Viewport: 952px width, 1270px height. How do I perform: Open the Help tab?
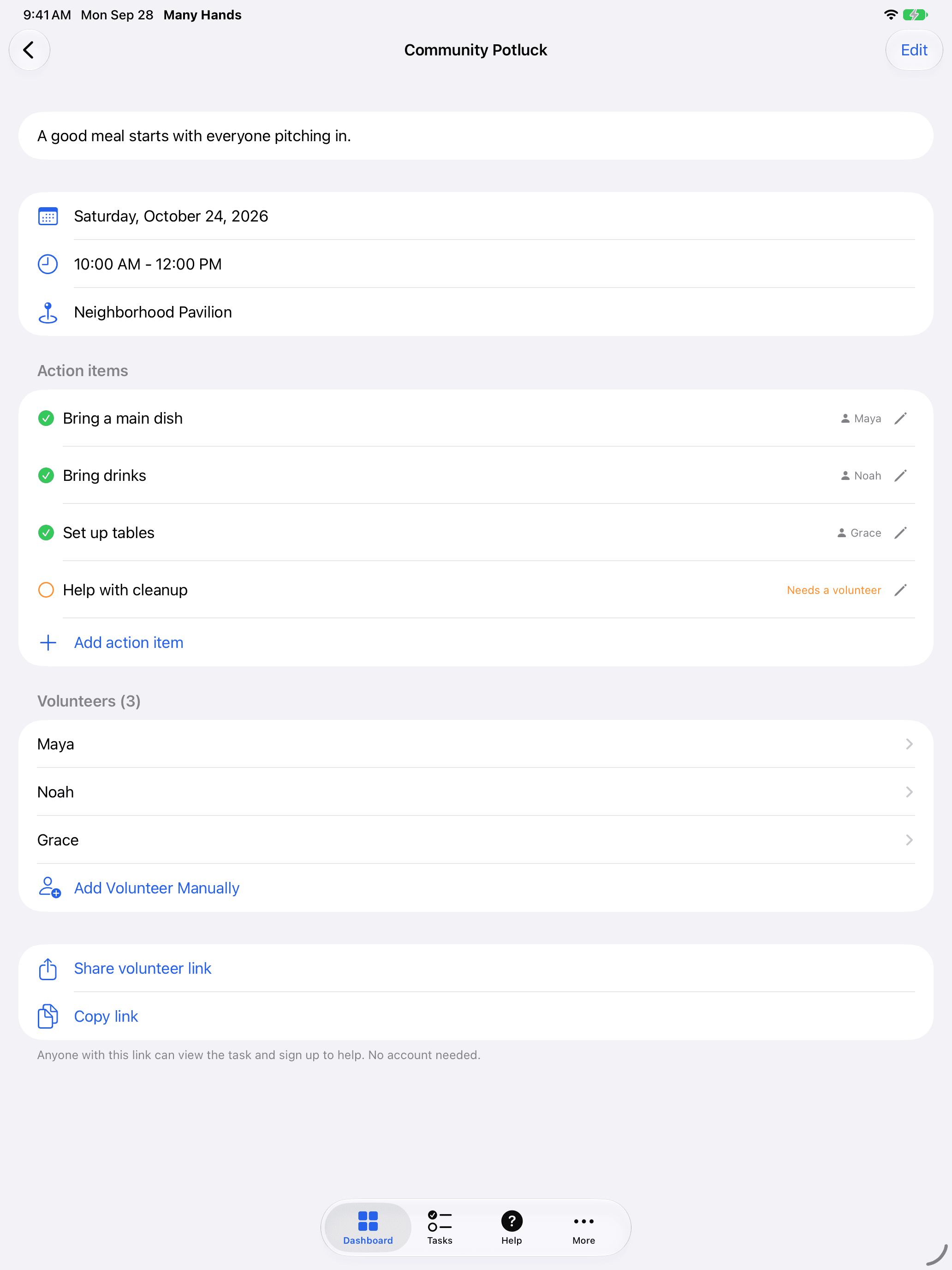tap(512, 1228)
